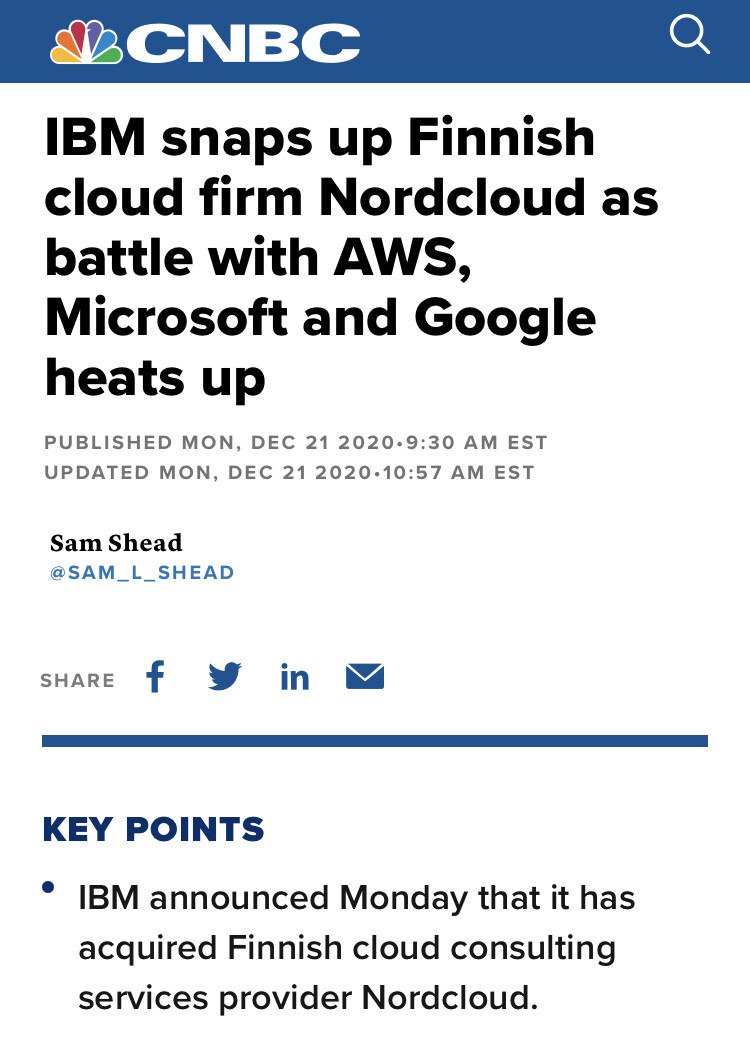Click the key point bullet dot

tap(49, 888)
